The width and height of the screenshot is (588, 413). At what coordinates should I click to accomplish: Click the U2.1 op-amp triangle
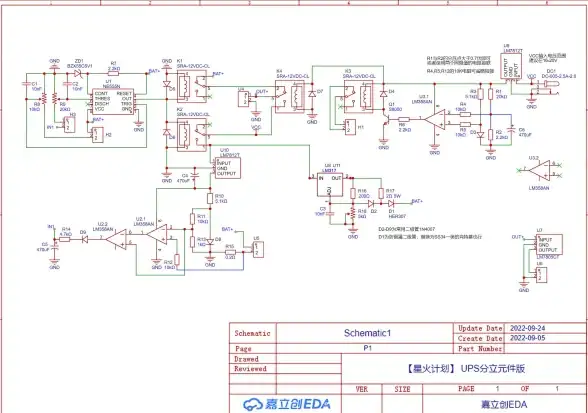pyautogui.click(x=157, y=234)
